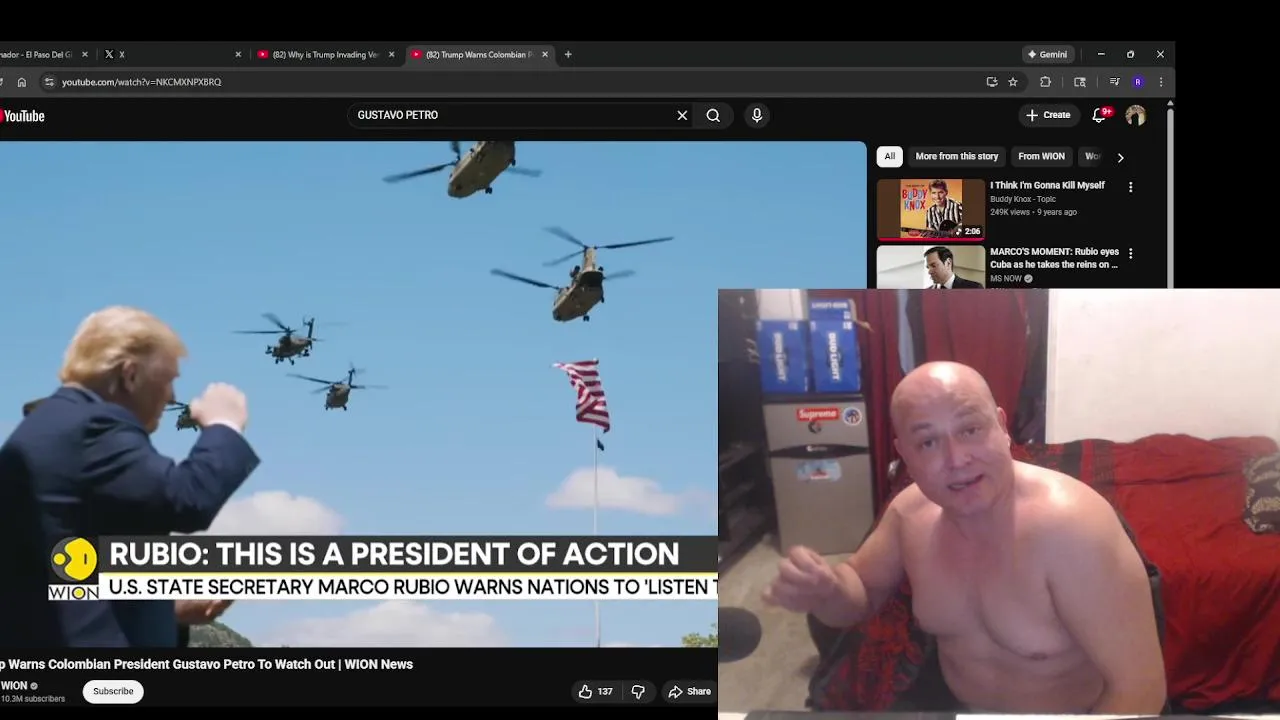Viewport: 1280px width, 720px height.
Task: Bookmark this page with star icon
Action: click(x=1013, y=82)
